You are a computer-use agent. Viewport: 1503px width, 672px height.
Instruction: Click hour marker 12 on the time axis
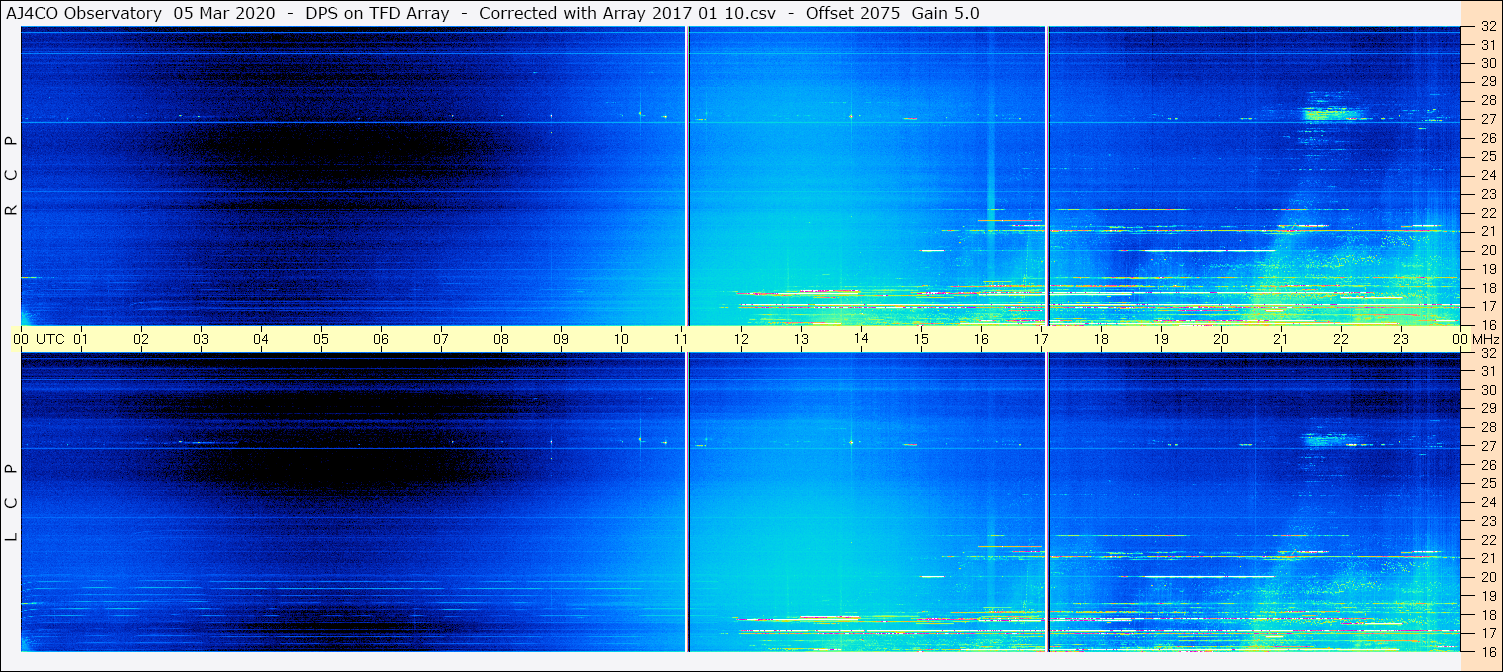pos(741,339)
